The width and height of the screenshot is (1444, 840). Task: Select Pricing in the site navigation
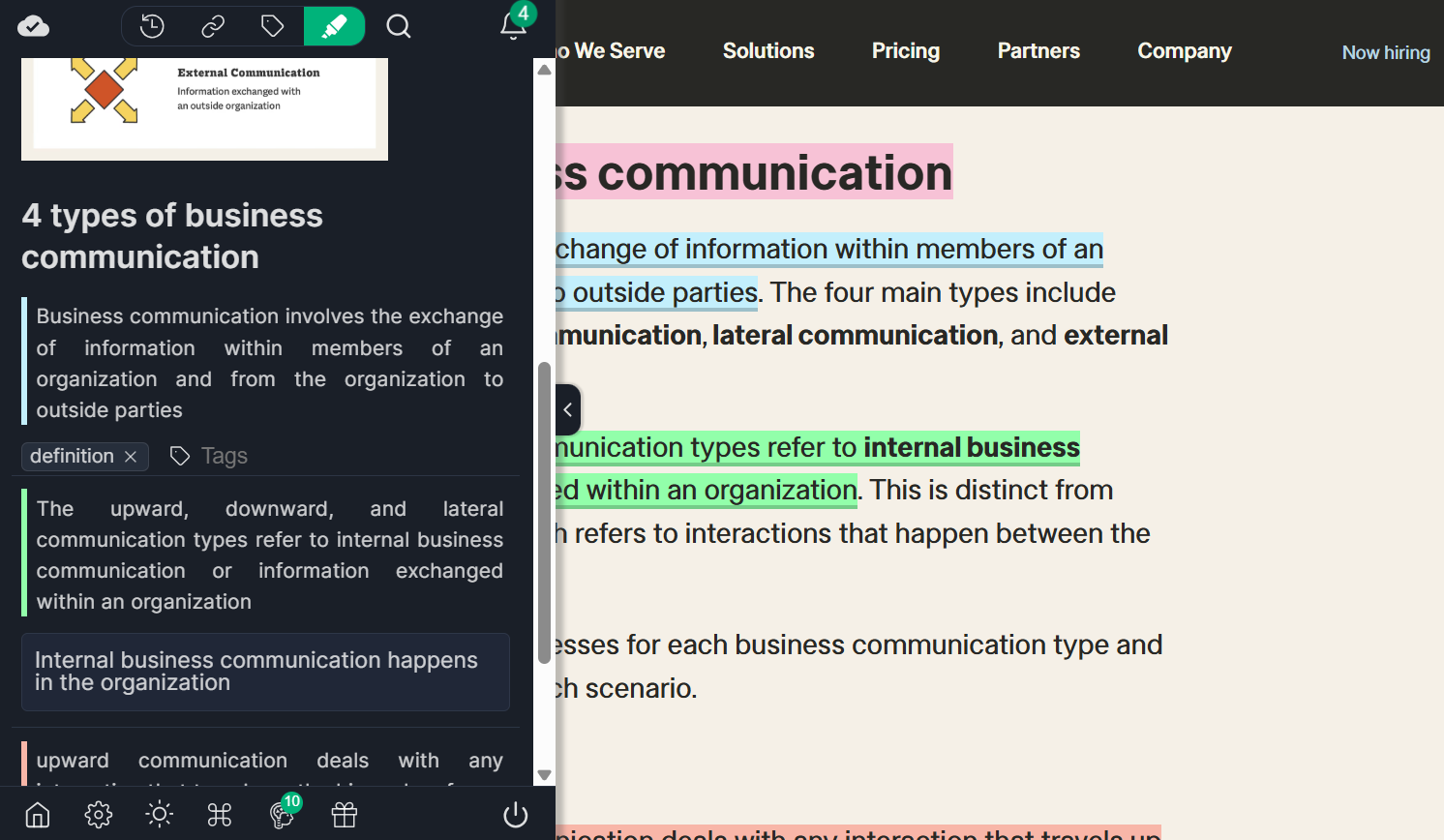point(905,50)
